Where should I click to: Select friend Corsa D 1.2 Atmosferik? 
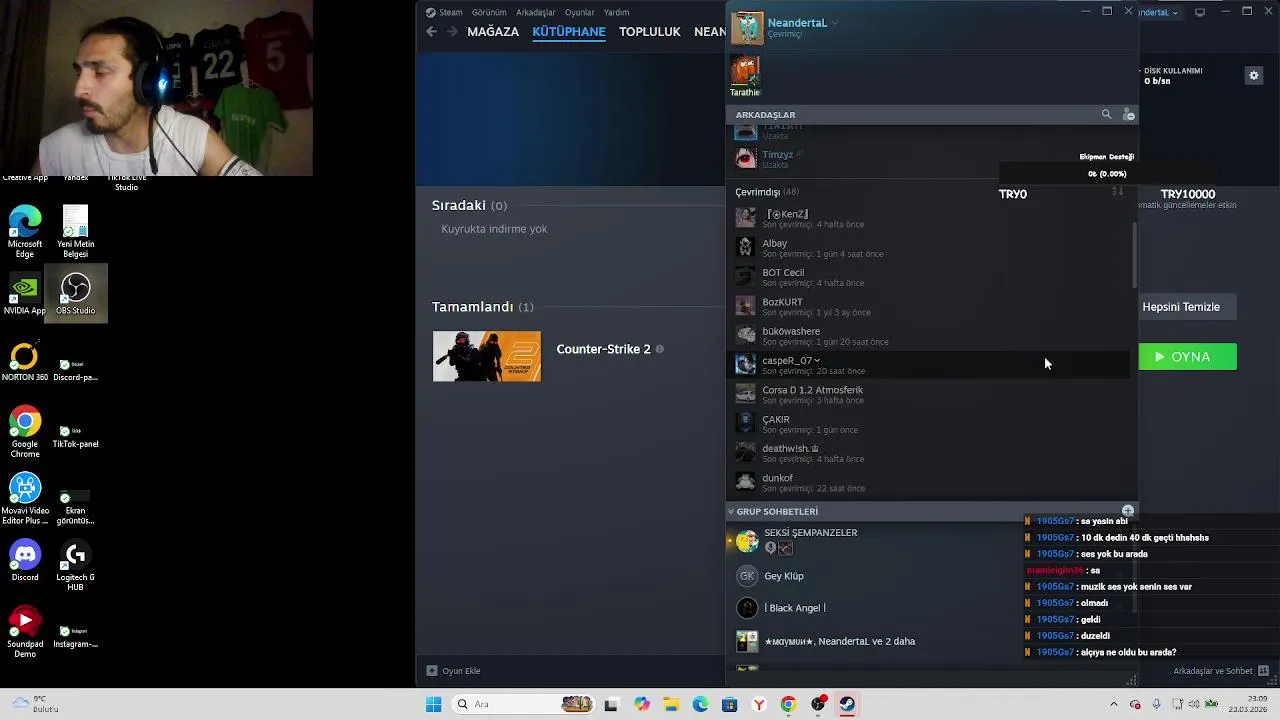pos(930,395)
